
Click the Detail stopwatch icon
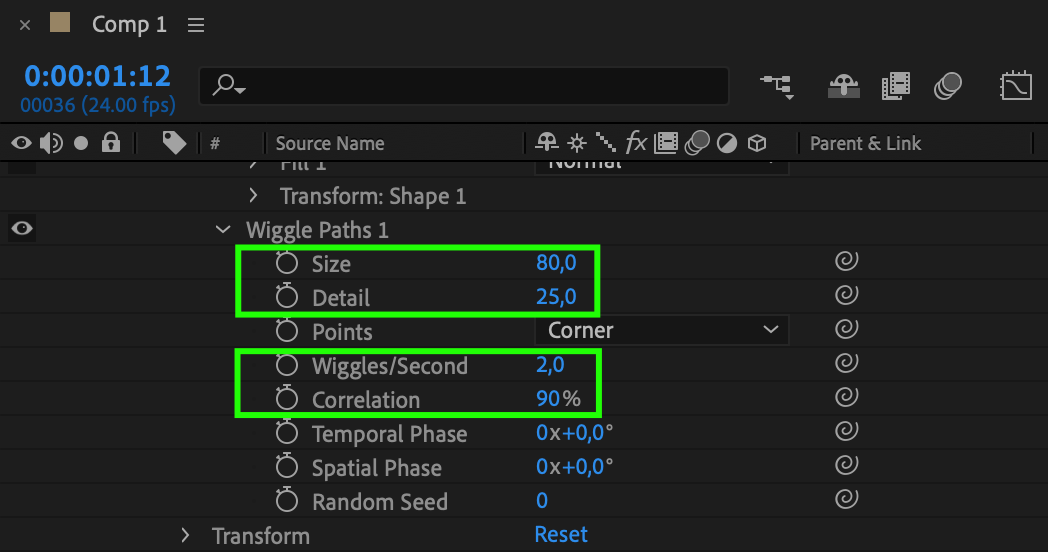(288, 297)
